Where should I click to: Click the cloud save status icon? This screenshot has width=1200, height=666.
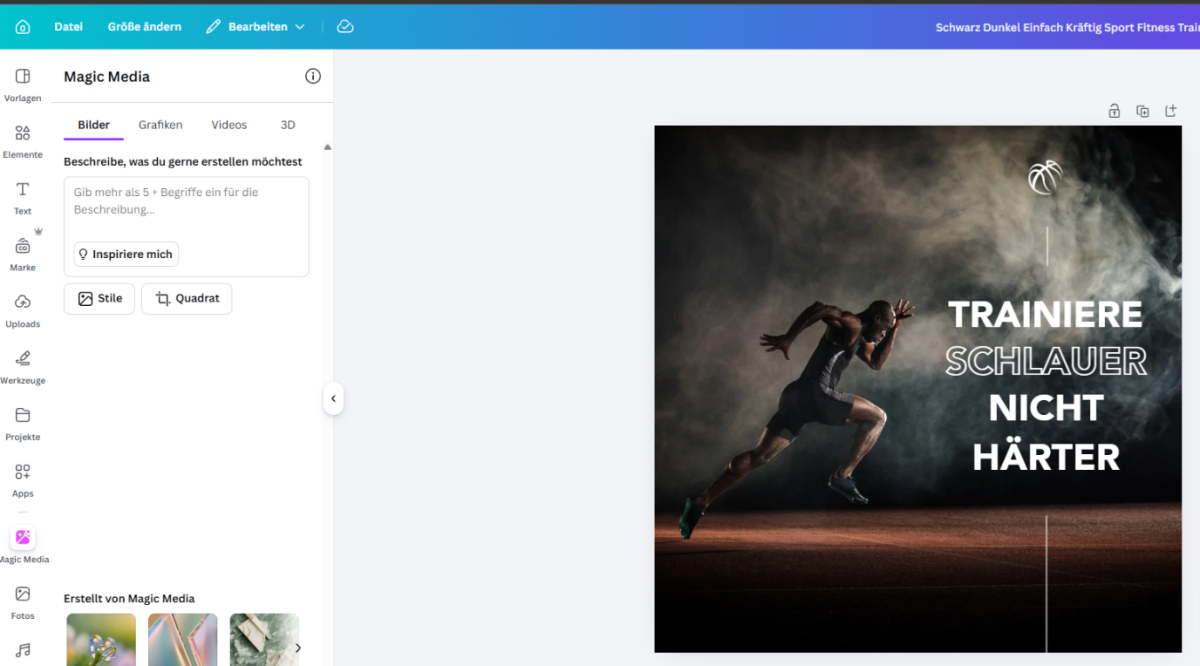coord(345,27)
